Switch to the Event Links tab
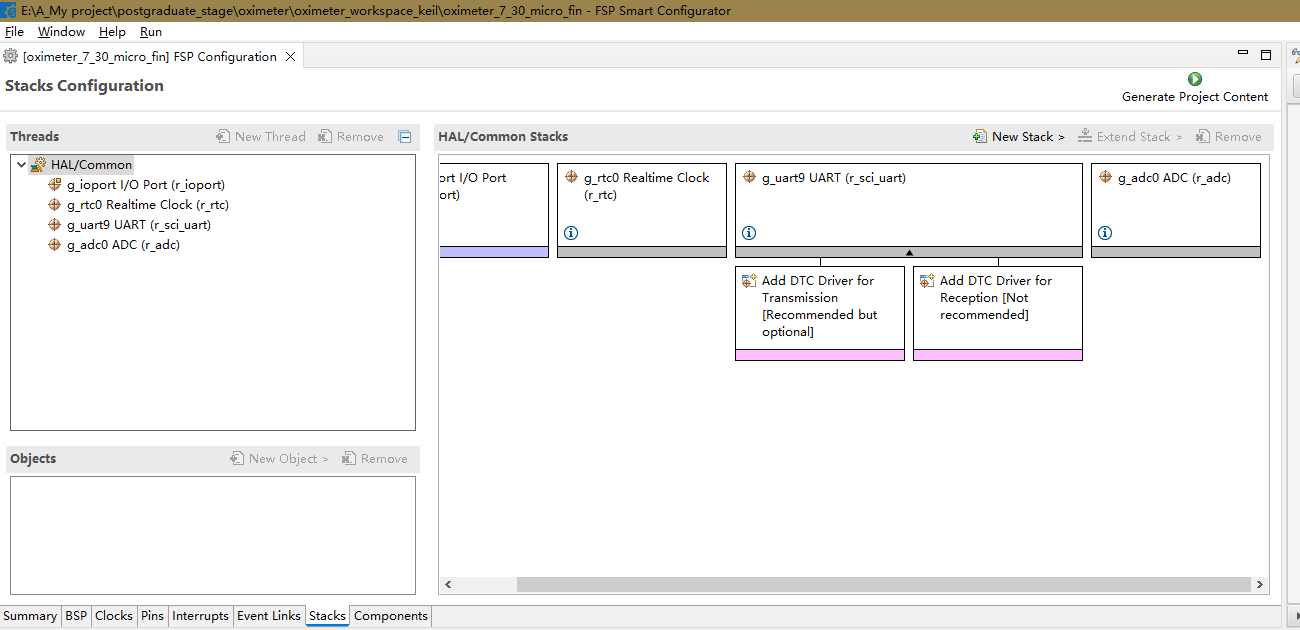 click(x=269, y=616)
